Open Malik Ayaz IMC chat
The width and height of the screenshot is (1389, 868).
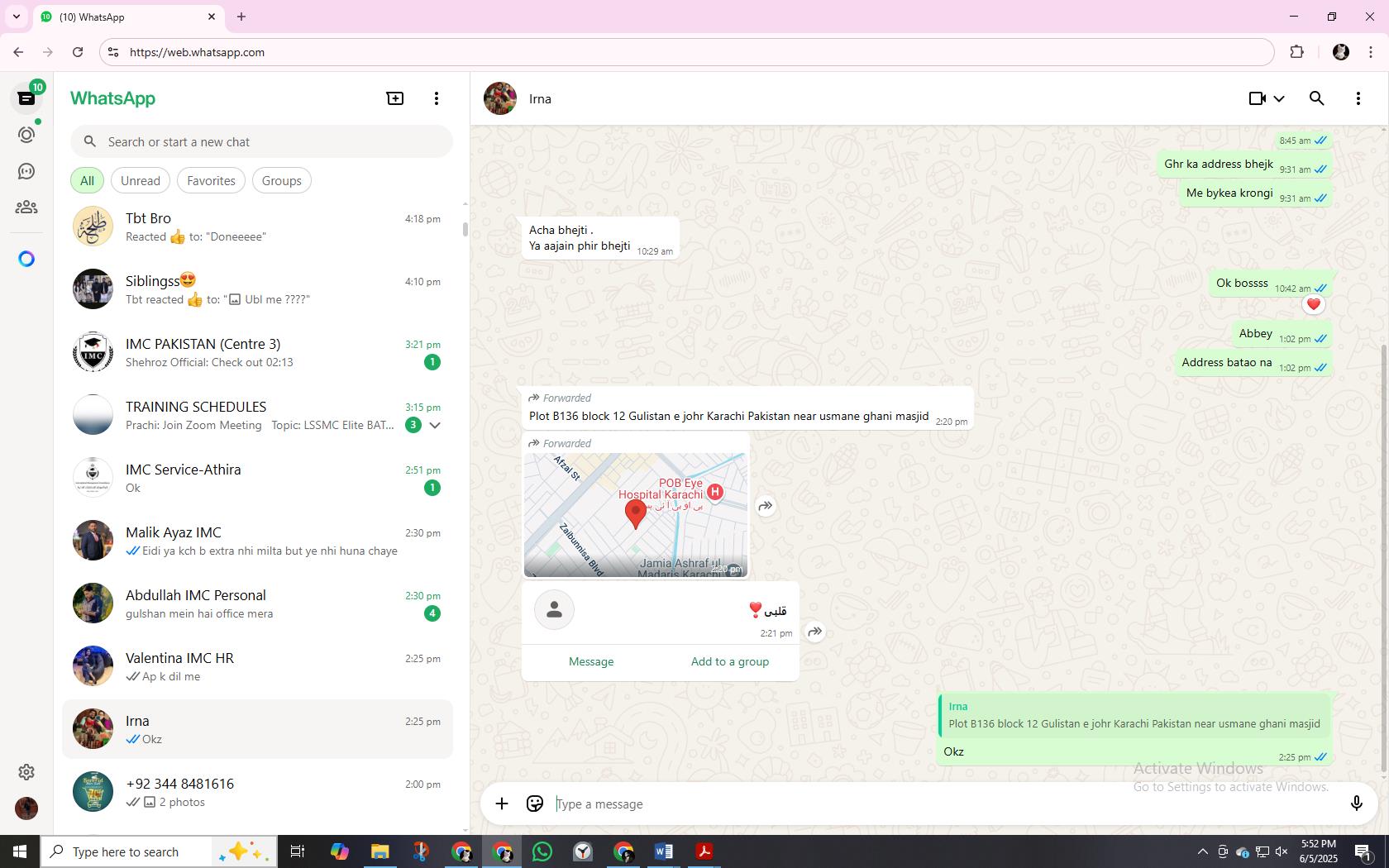pos(257,541)
